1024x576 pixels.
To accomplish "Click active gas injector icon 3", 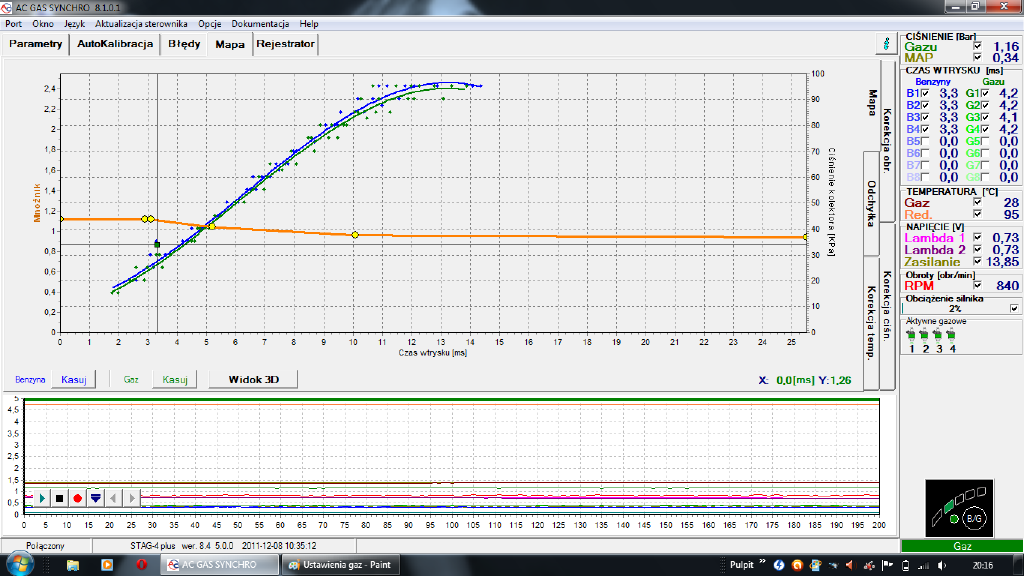I will [938, 336].
